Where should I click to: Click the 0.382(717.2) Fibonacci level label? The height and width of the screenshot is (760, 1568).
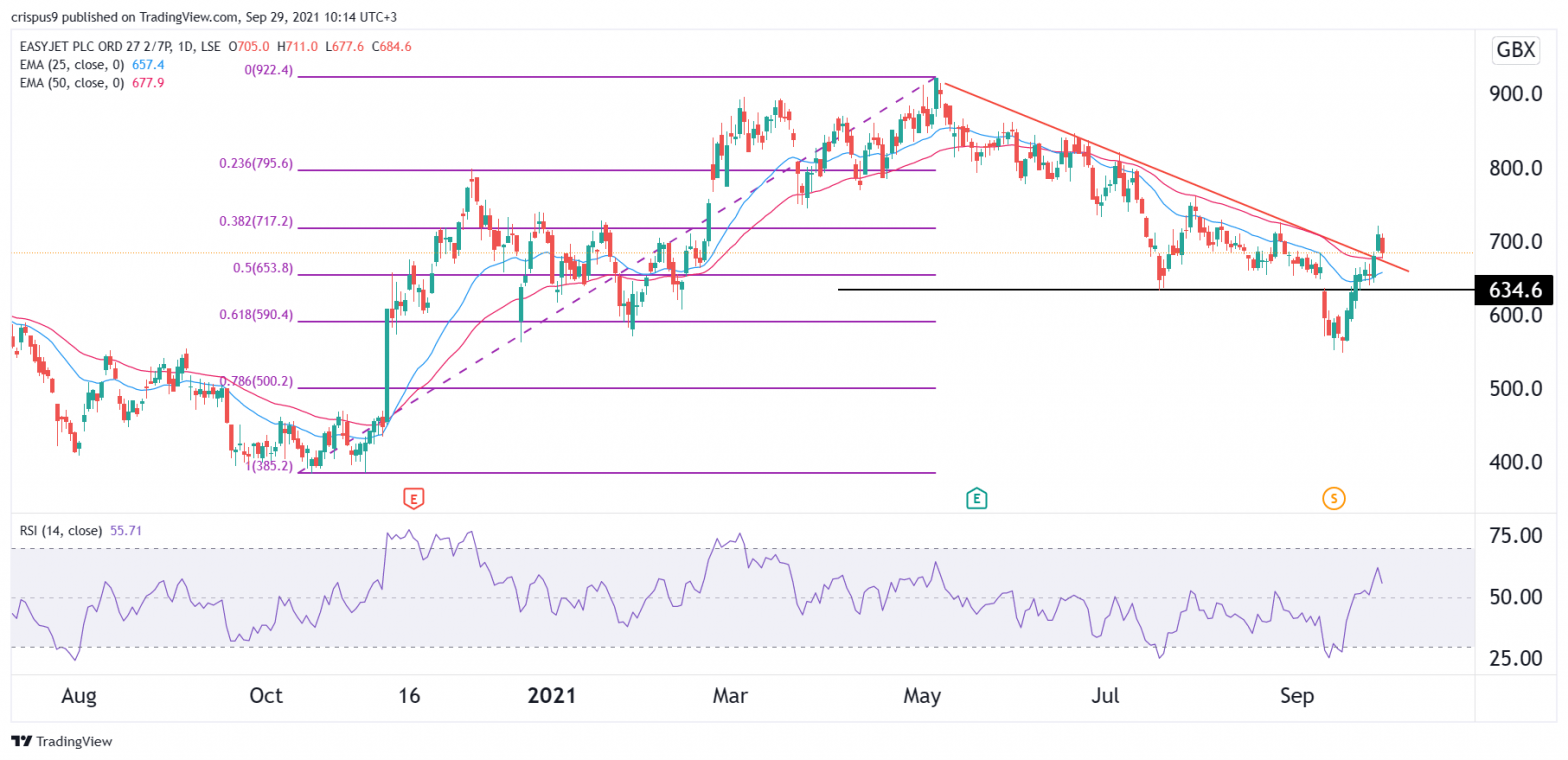[257, 222]
